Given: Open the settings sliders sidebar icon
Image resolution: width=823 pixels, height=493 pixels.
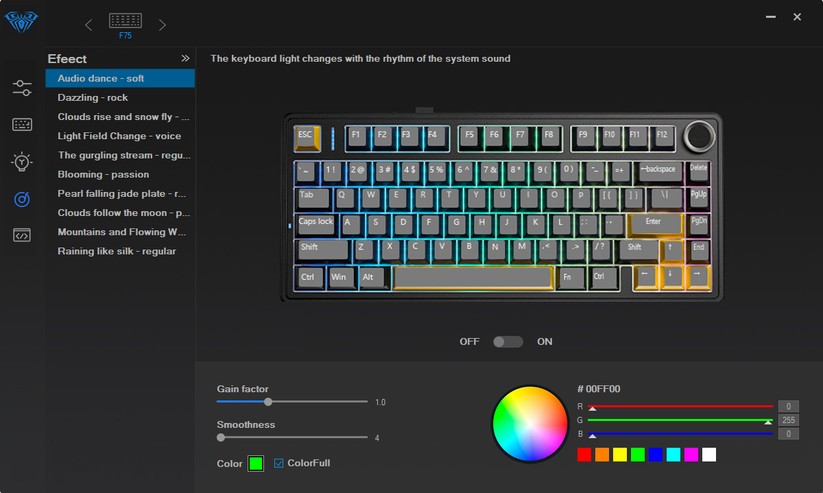Looking at the screenshot, I should coord(22,88).
